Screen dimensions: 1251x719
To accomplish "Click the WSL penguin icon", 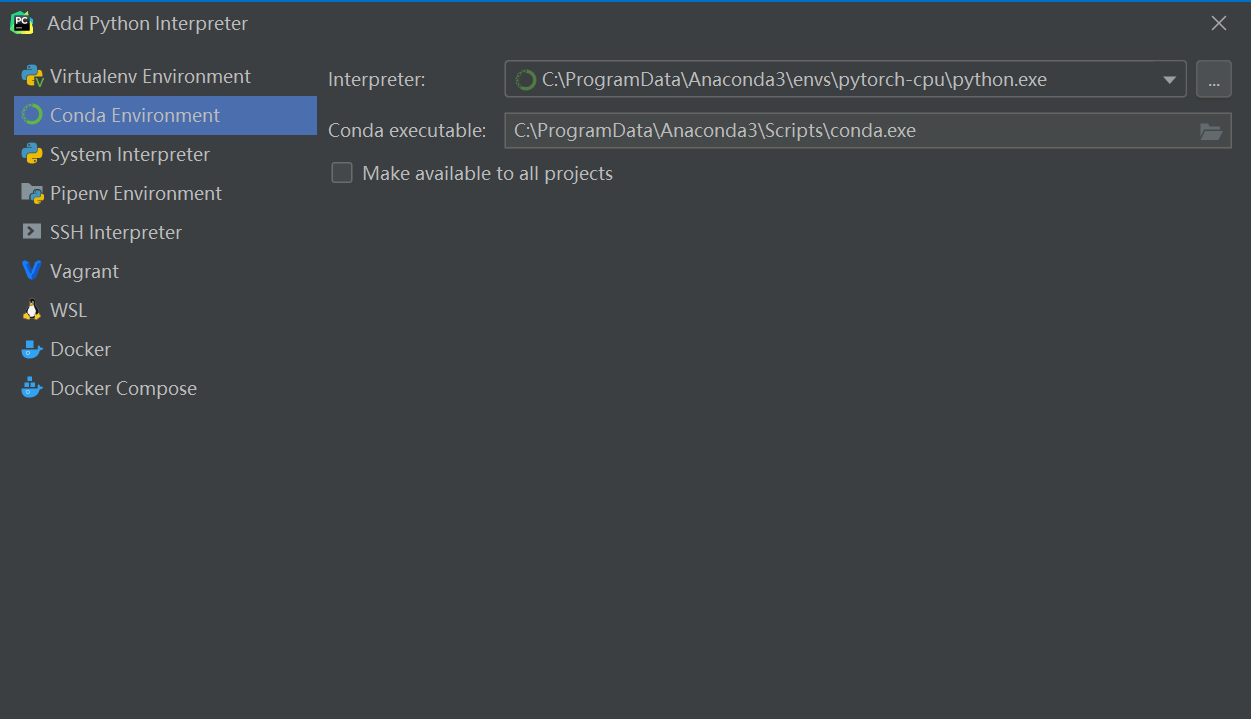I will 32,310.
